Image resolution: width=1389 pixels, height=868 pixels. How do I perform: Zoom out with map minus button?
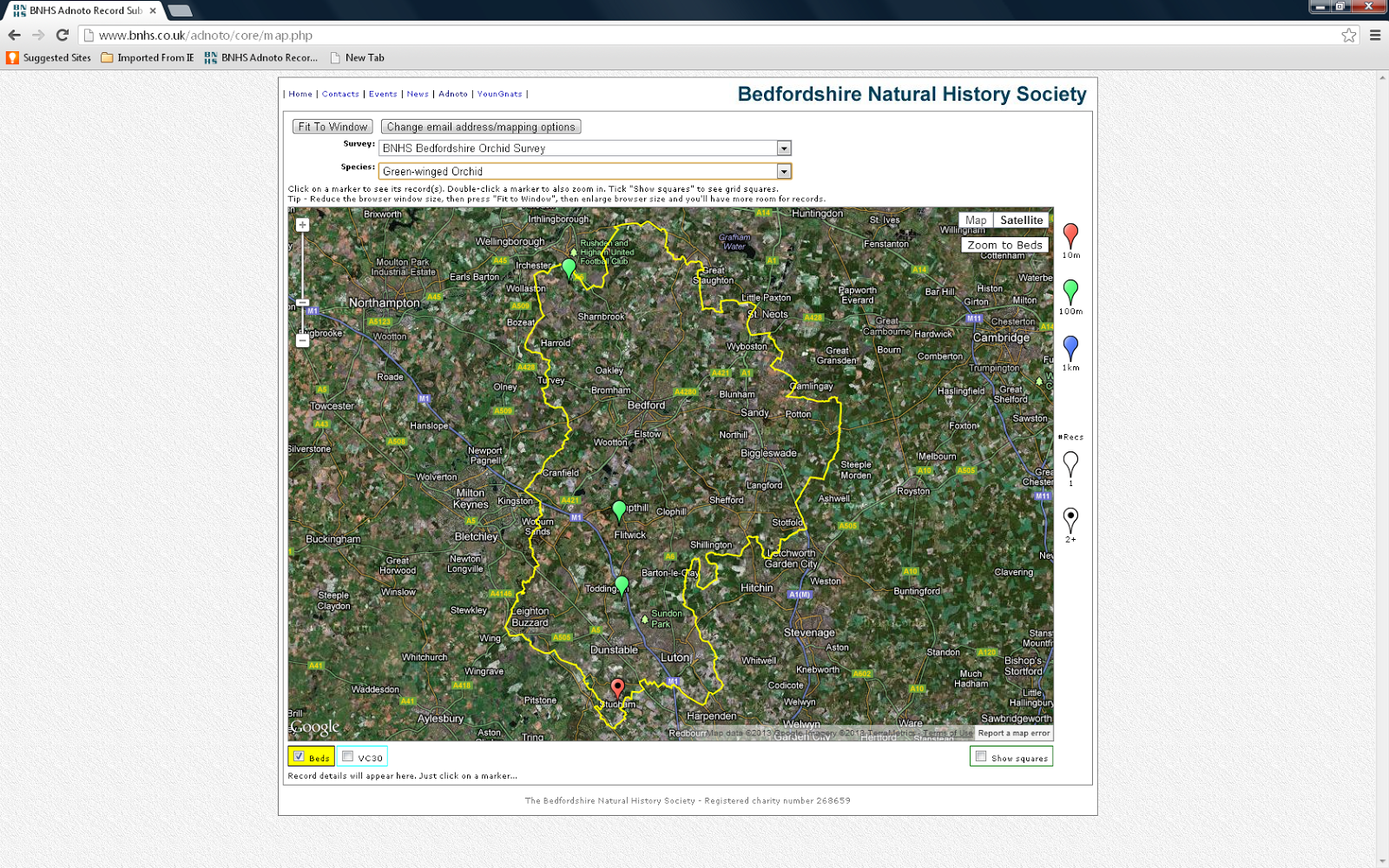coord(302,341)
